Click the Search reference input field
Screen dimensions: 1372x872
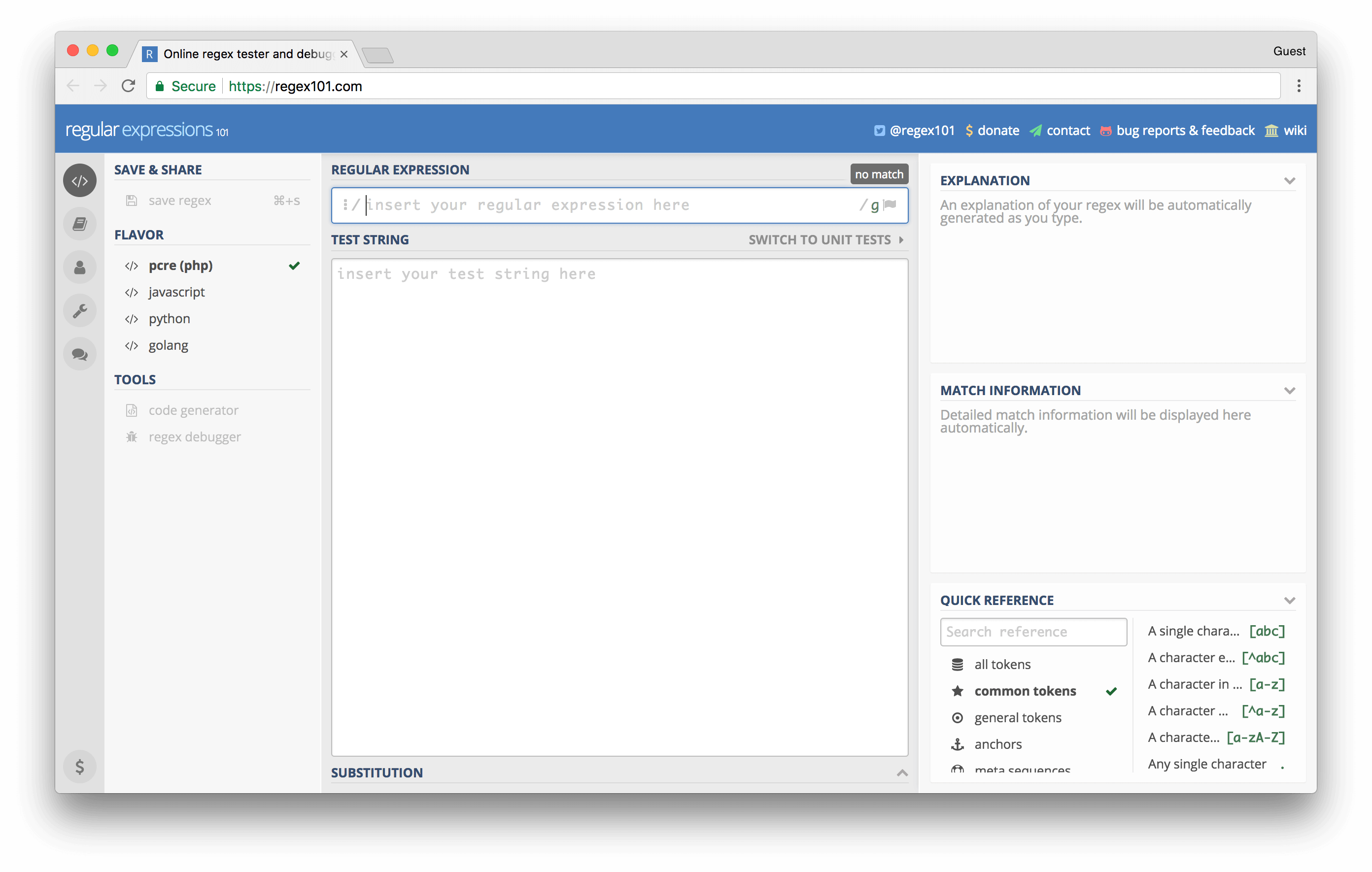[x=1033, y=632]
